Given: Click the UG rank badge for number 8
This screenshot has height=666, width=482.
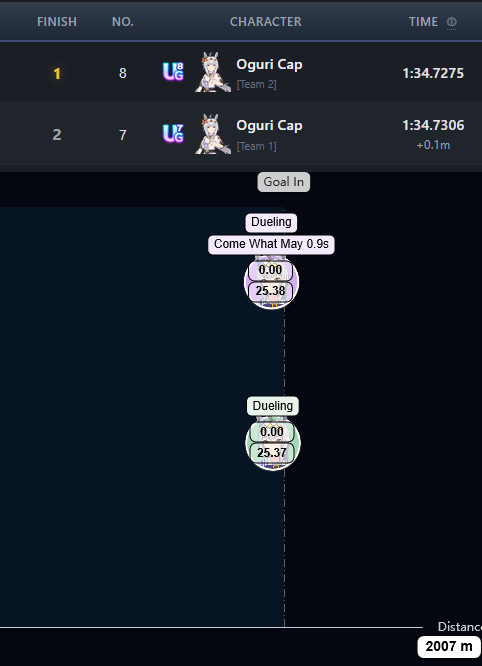Looking at the screenshot, I should [173, 72].
